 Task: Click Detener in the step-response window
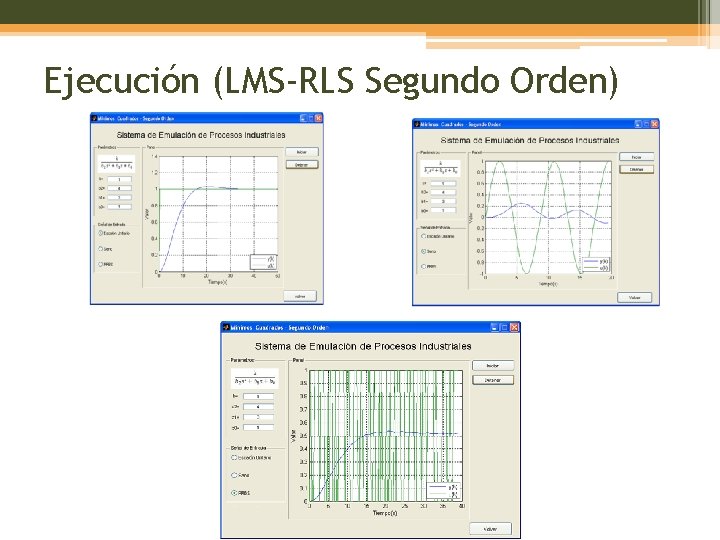(x=302, y=164)
